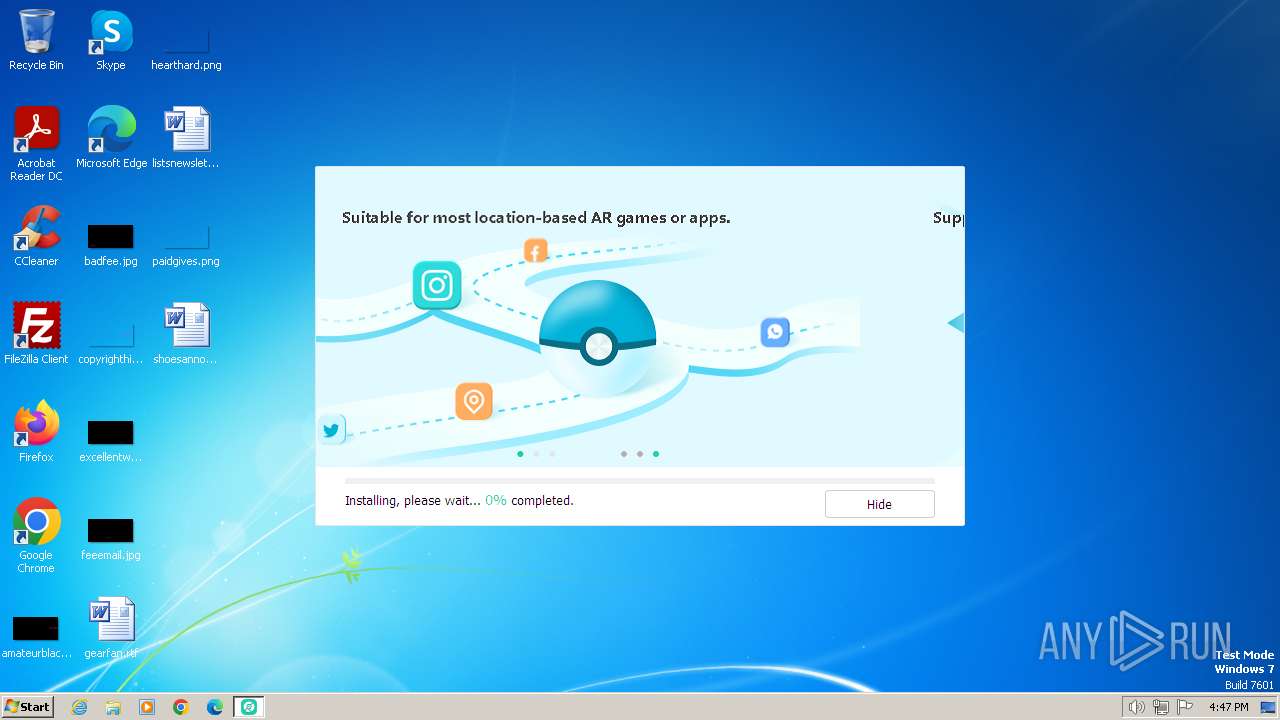Select shoesanno Word document icon

coord(186,334)
